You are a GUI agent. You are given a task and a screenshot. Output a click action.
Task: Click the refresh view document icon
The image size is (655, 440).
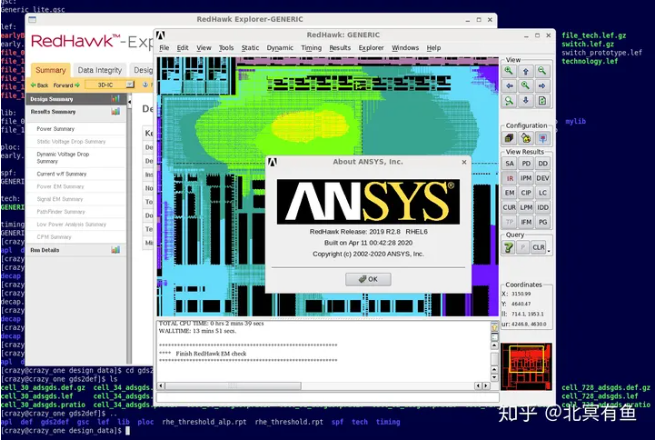(542, 101)
